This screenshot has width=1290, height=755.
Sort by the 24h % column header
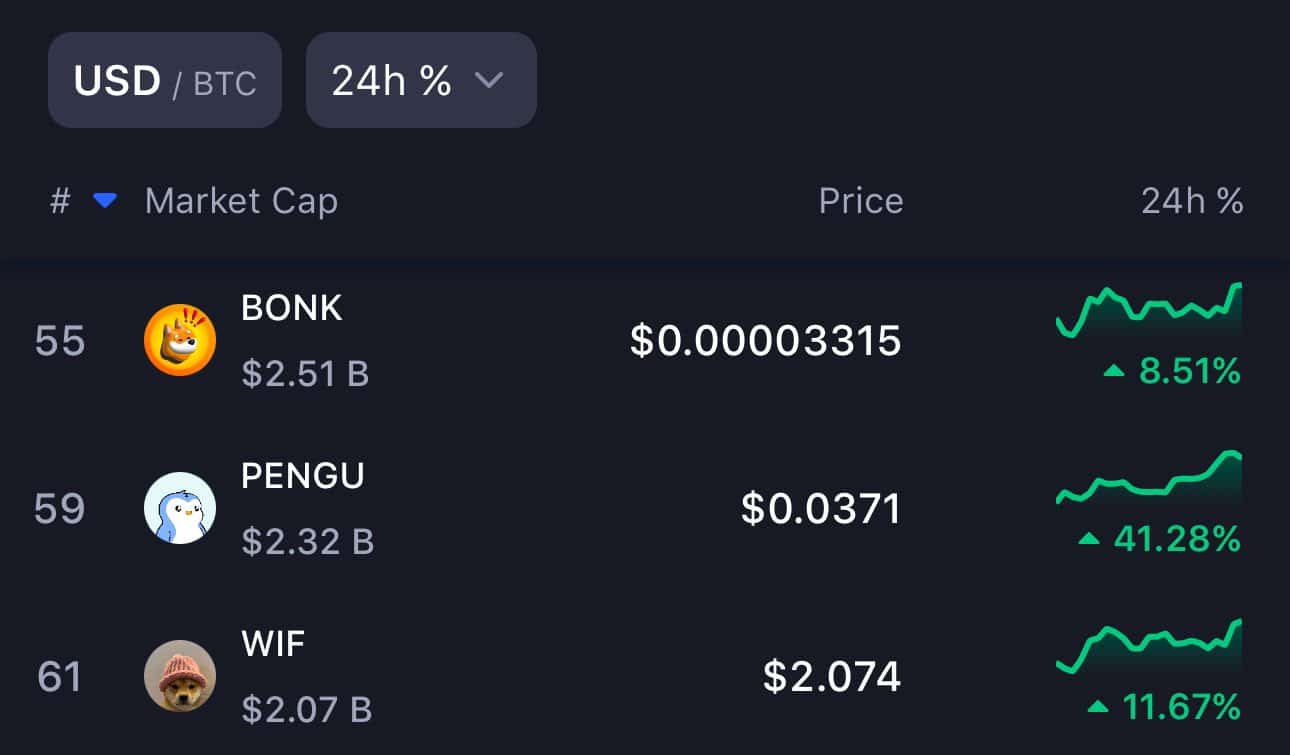coord(1192,201)
